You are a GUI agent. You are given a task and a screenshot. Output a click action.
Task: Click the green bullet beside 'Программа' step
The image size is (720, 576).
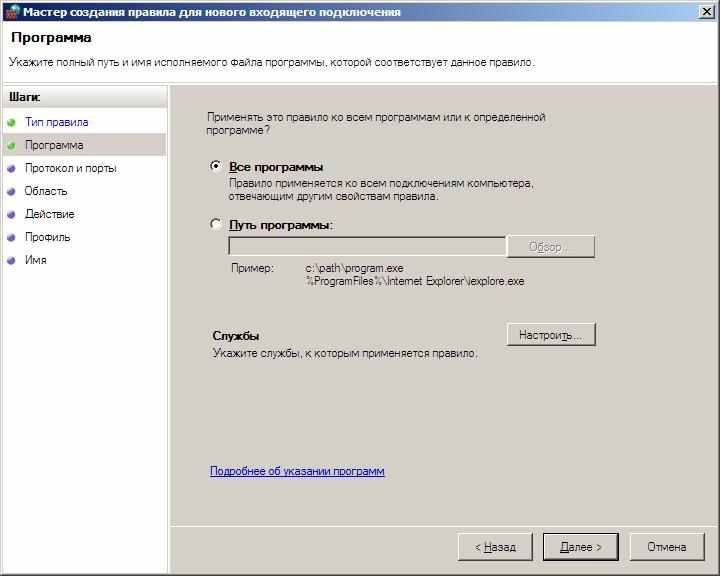[11, 146]
